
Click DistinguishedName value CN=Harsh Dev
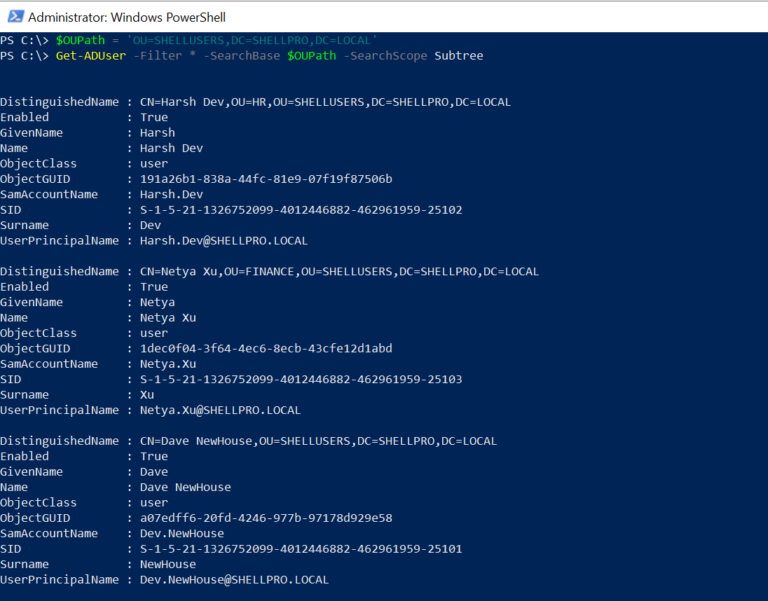[325, 102]
